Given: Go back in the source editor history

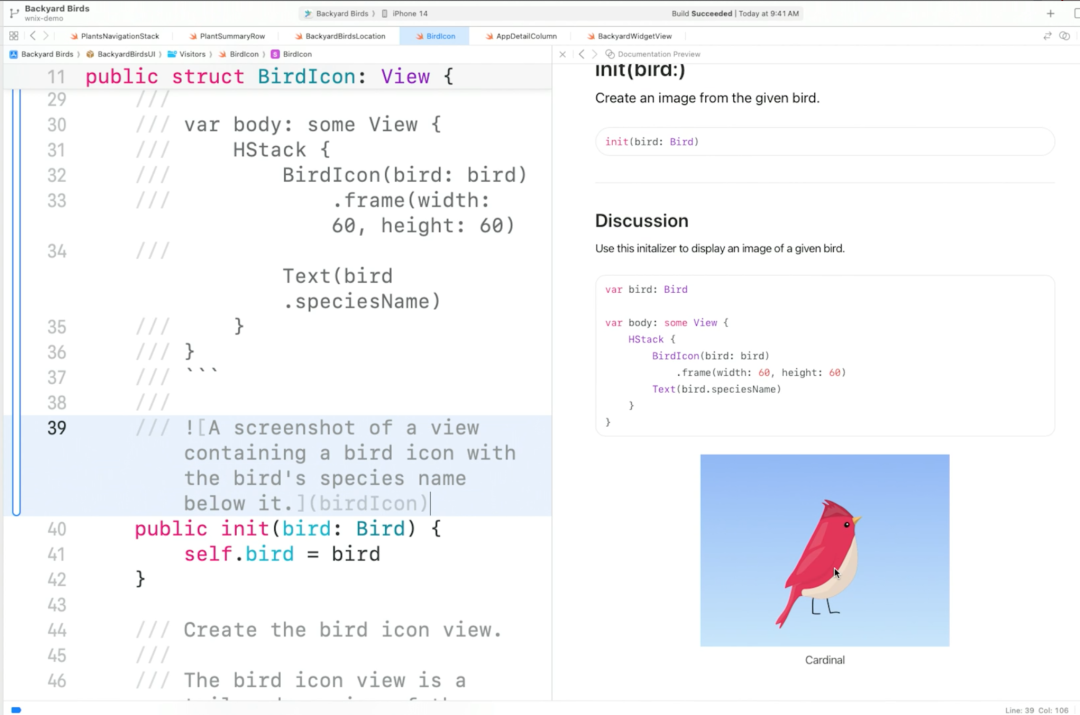Looking at the screenshot, I should click(x=32, y=36).
